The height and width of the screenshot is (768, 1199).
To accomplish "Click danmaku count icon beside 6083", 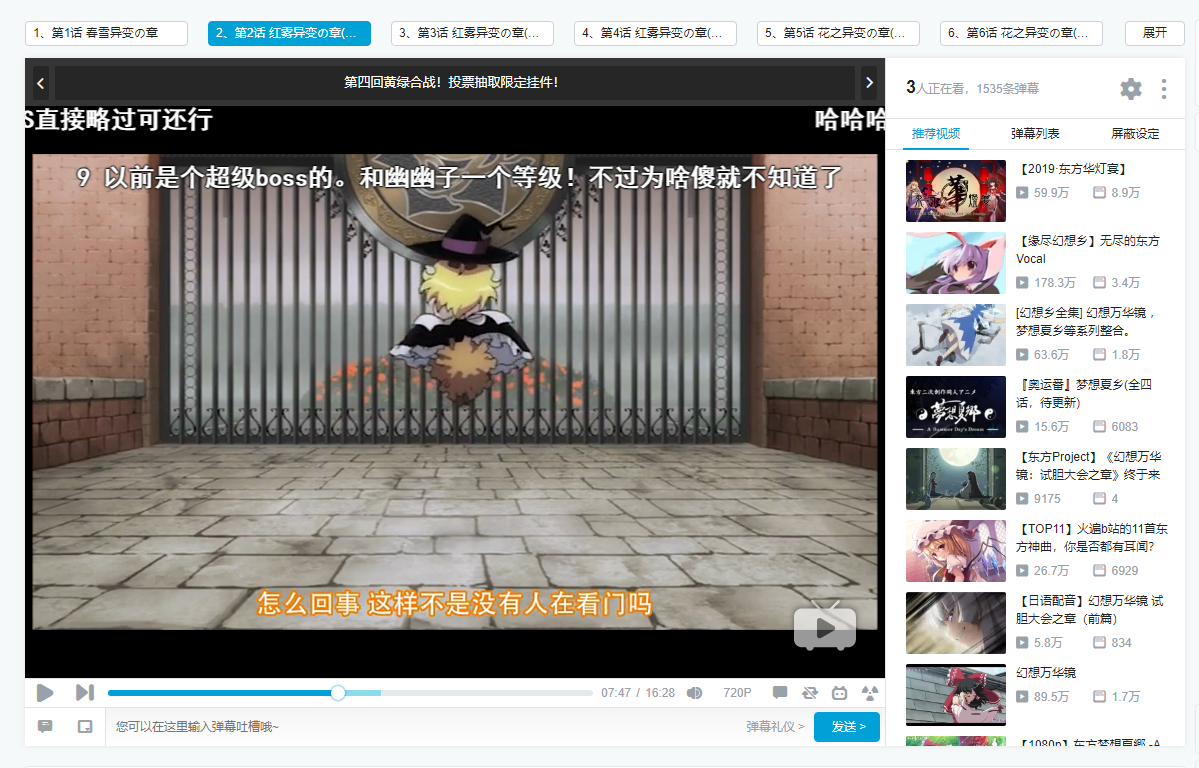I will [1100, 427].
